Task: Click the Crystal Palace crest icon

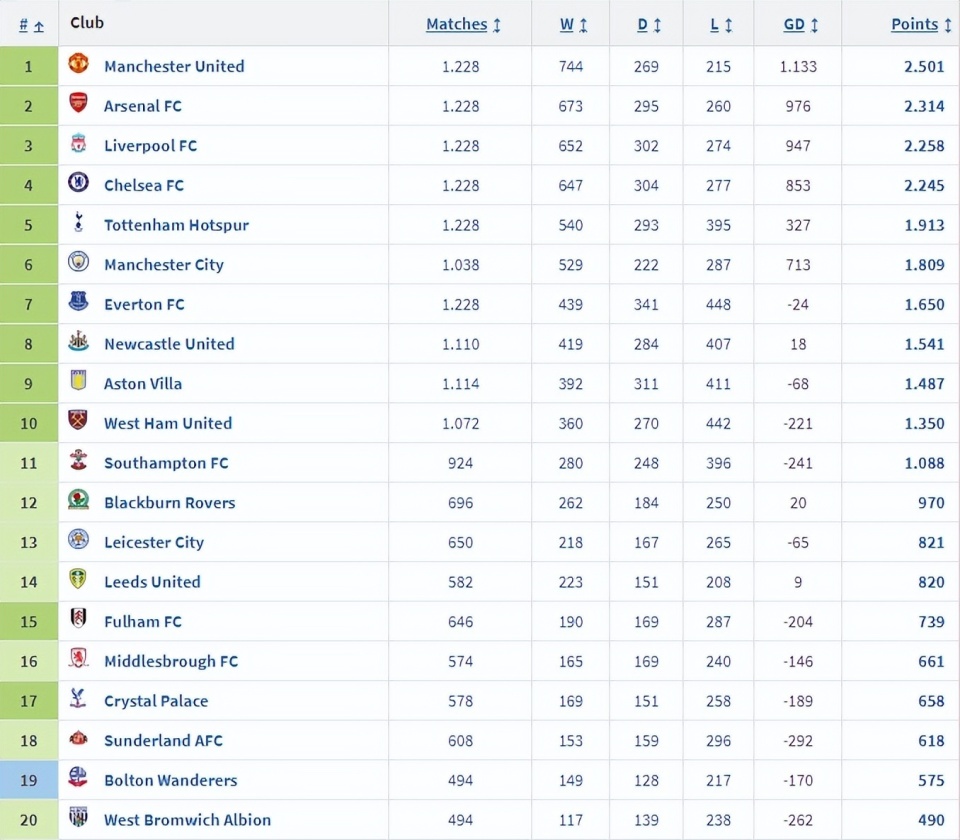Action: pos(78,699)
